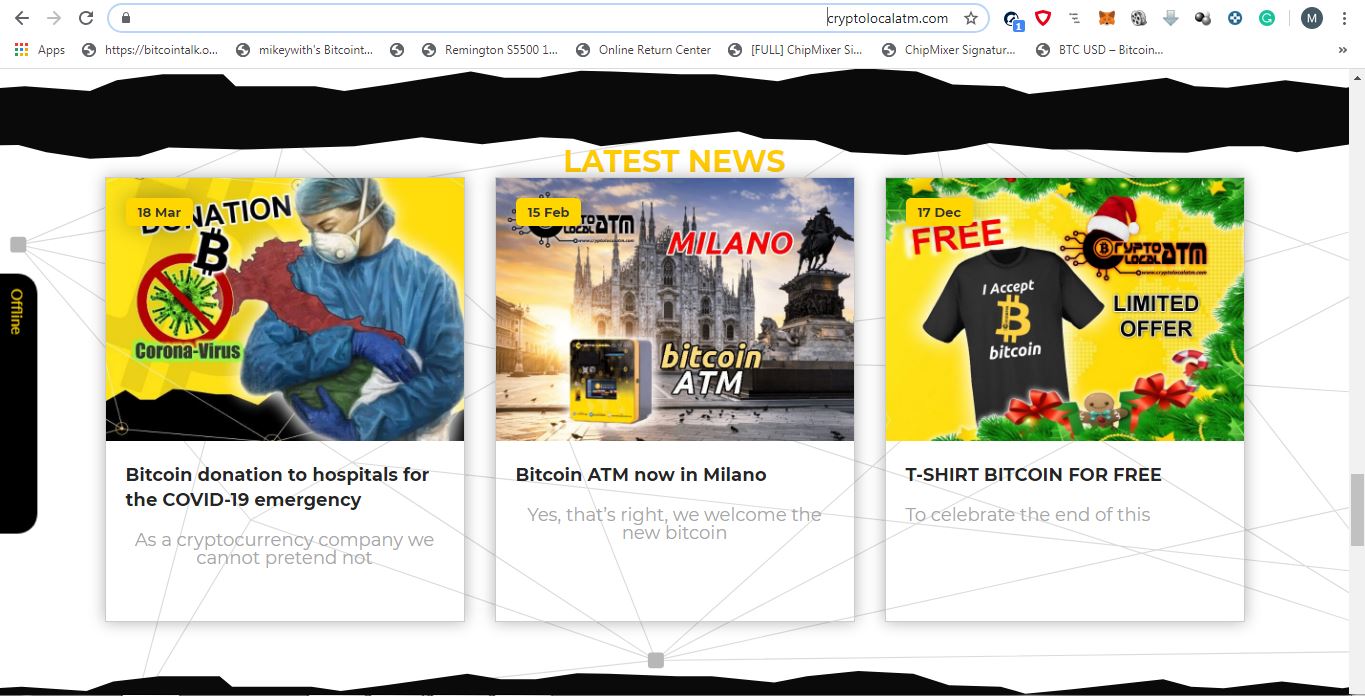Open the dark spheres extension icon
Viewport: 1365px width, 696px height.
click(1203, 18)
